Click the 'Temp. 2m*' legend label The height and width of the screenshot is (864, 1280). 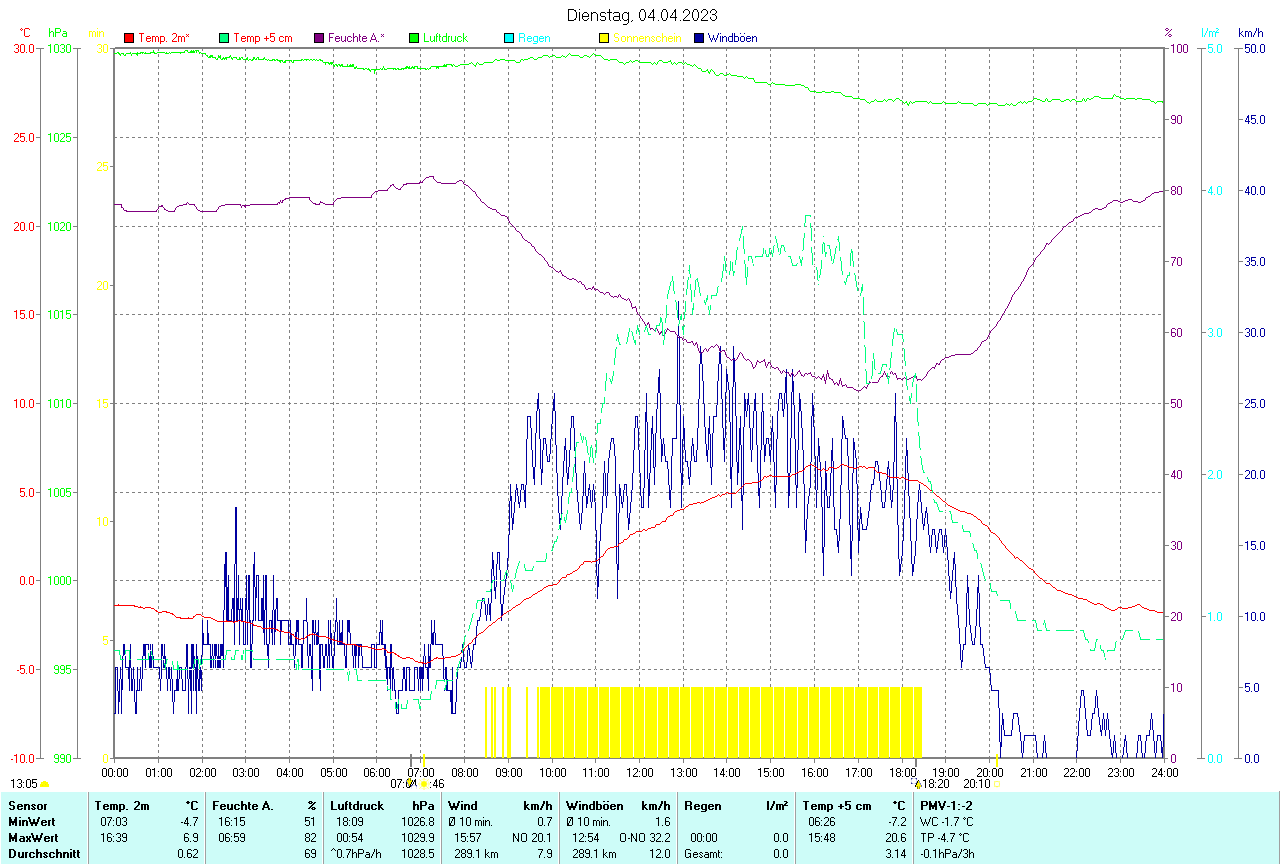tap(164, 38)
